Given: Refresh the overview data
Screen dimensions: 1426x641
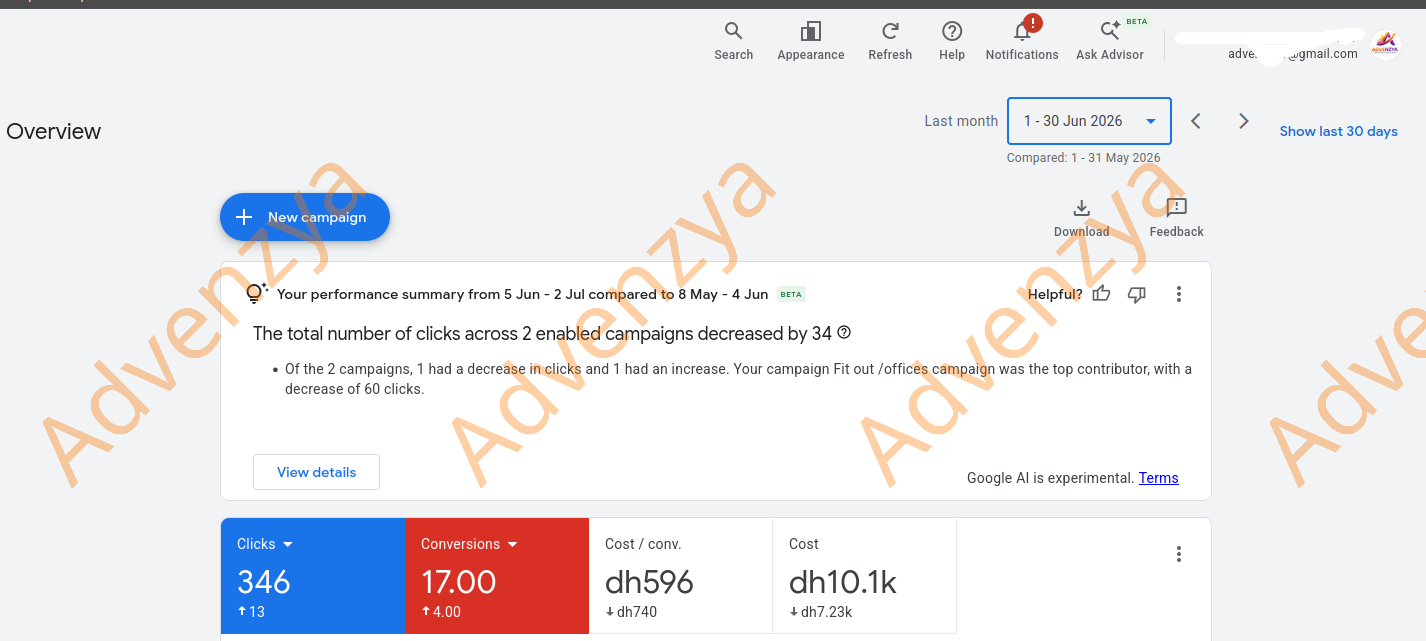Looking at the screenshot, I should 890,41.
